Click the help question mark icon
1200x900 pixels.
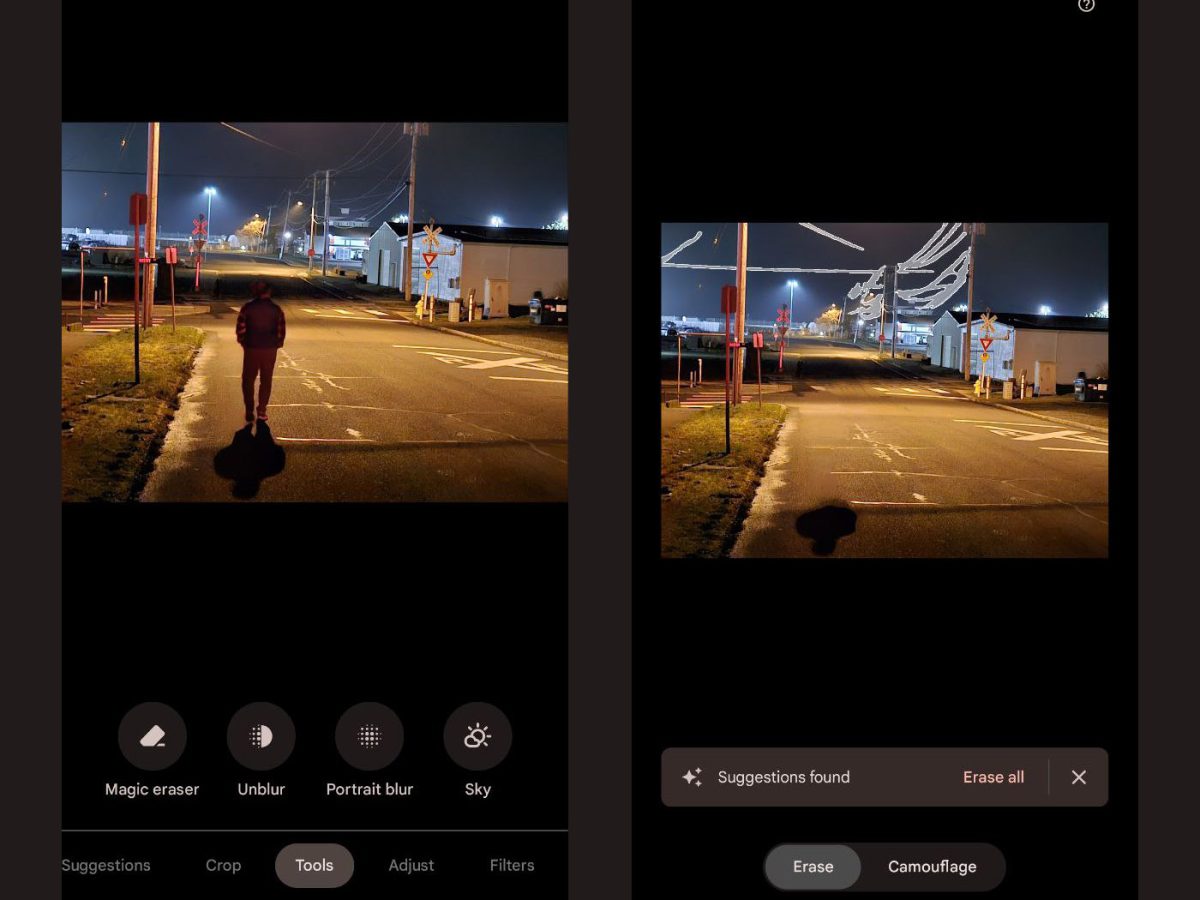tap(1086, 5)
